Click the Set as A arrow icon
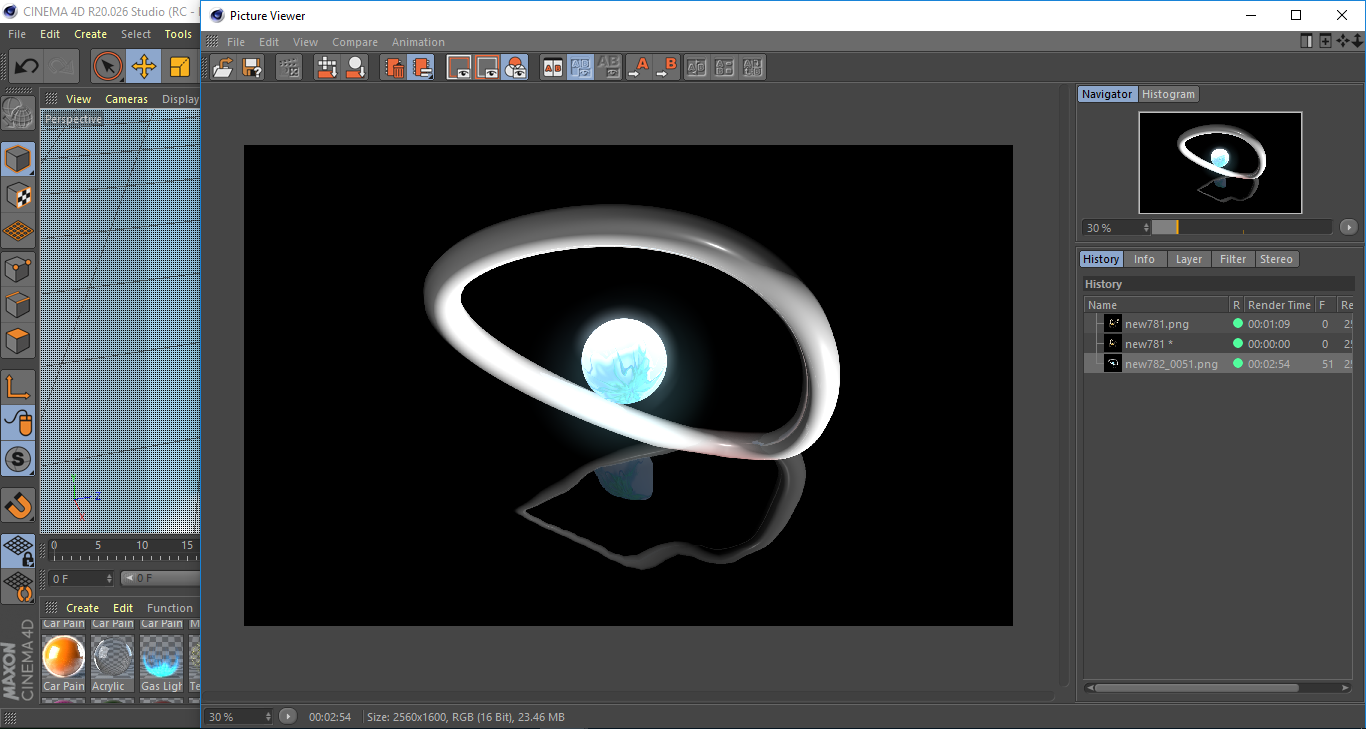 coord(638,68)
